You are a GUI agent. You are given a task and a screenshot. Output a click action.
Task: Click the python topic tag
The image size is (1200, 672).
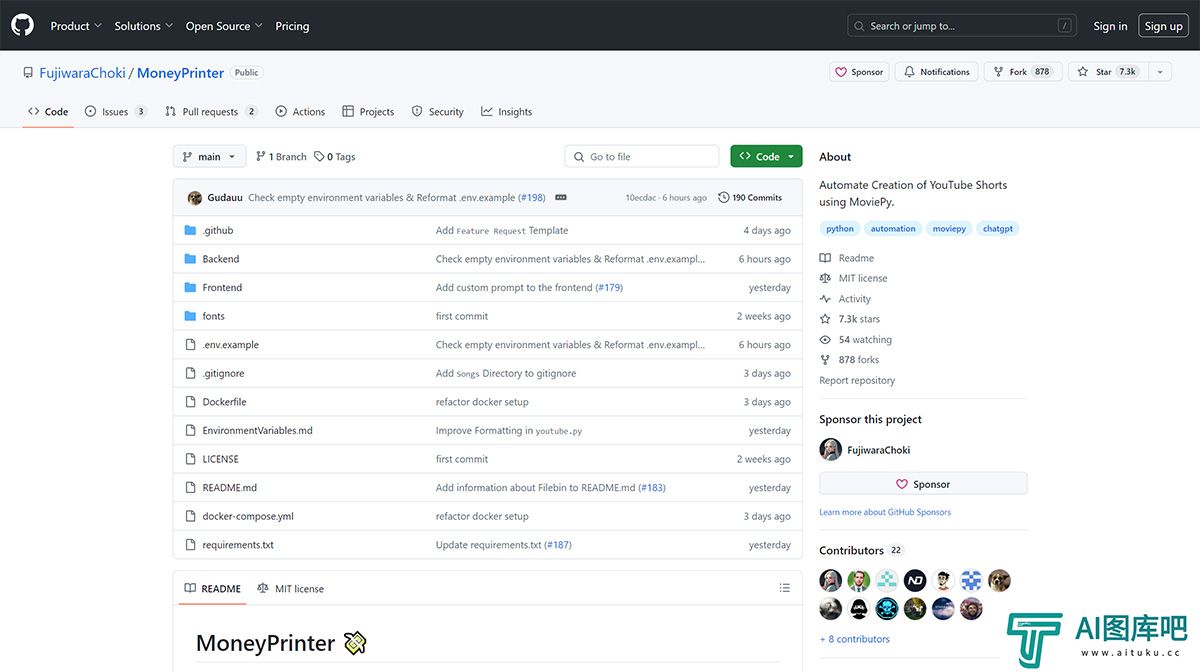pos(840,229)
